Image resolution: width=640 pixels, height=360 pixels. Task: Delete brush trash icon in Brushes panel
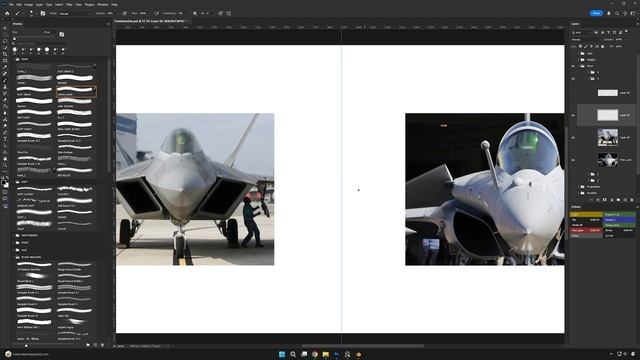coord(102,345)
